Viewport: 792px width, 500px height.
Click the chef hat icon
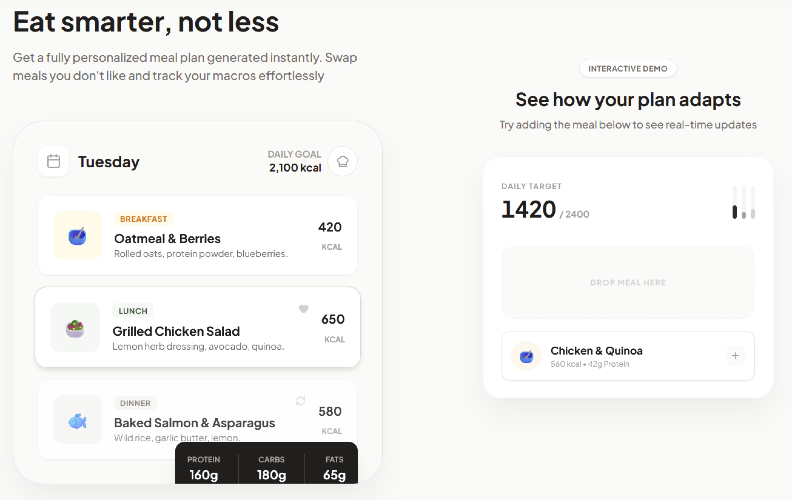tap(343, 161)
